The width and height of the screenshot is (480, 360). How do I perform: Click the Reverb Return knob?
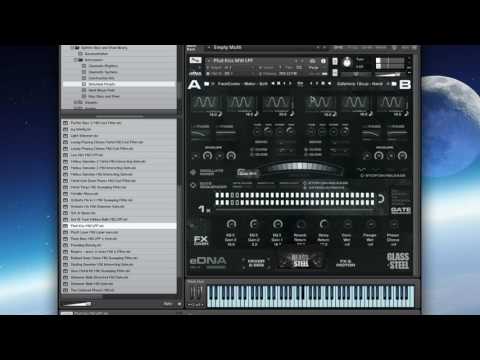click(300, 224)
